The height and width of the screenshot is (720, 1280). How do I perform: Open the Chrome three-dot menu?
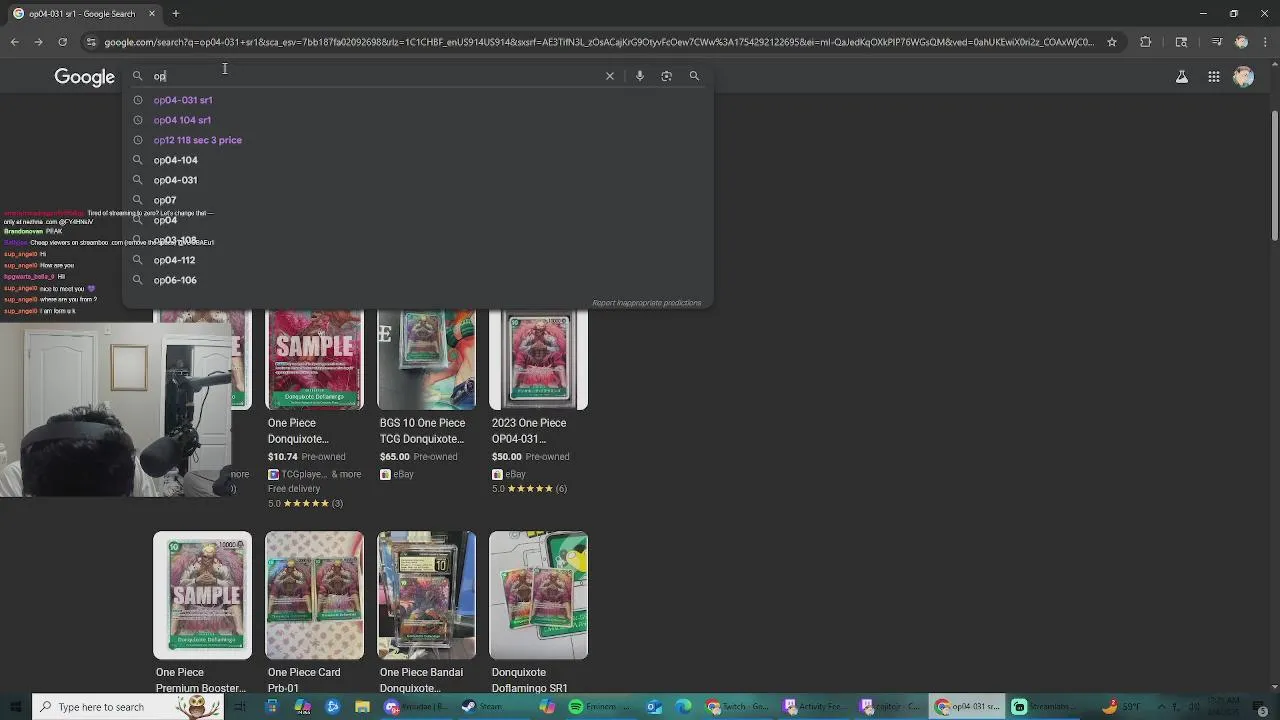1265,42
